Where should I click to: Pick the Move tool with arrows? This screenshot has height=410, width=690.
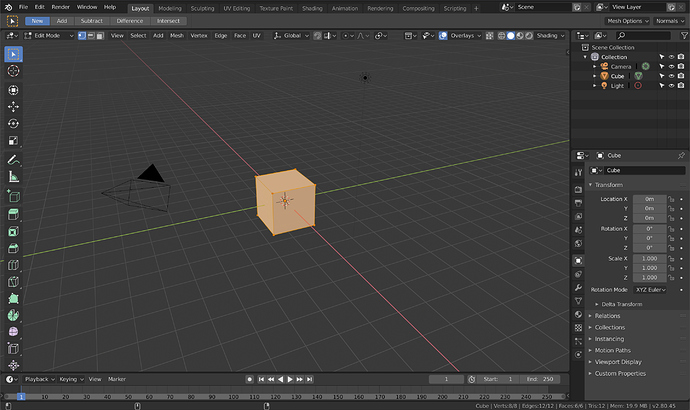13,106
